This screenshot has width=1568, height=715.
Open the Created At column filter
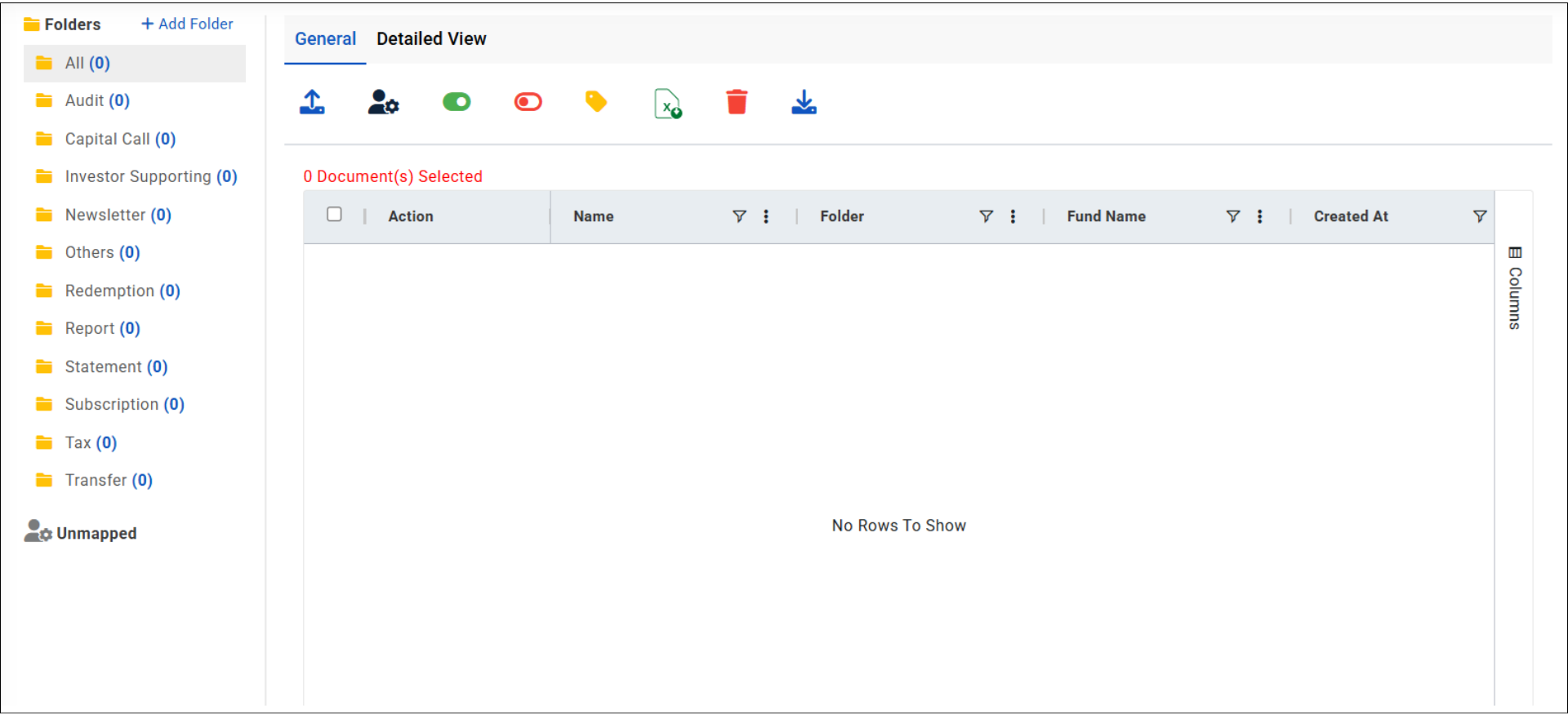(x=1479, y=216)
